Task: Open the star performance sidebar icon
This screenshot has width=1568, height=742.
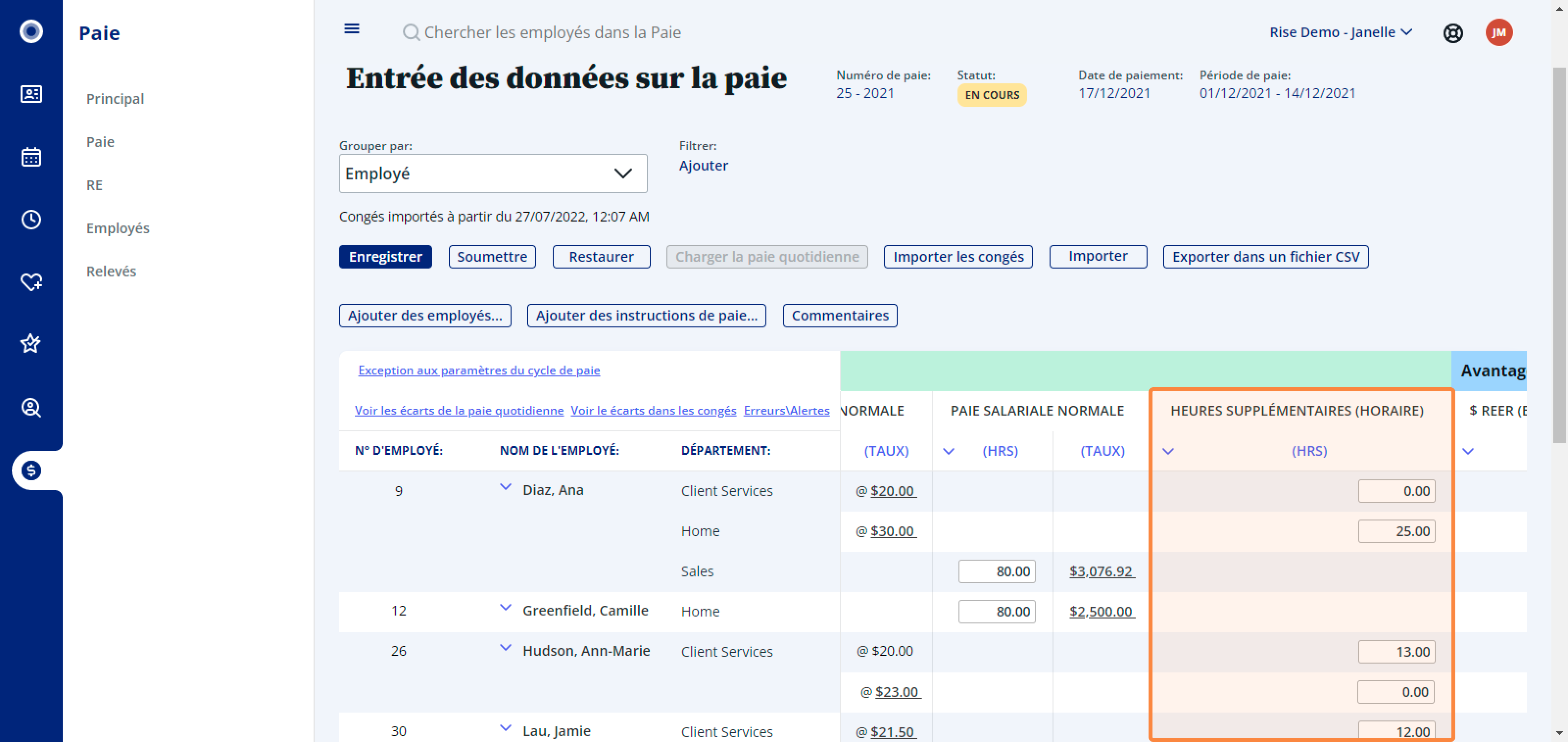Action: (x=31, y=343)
